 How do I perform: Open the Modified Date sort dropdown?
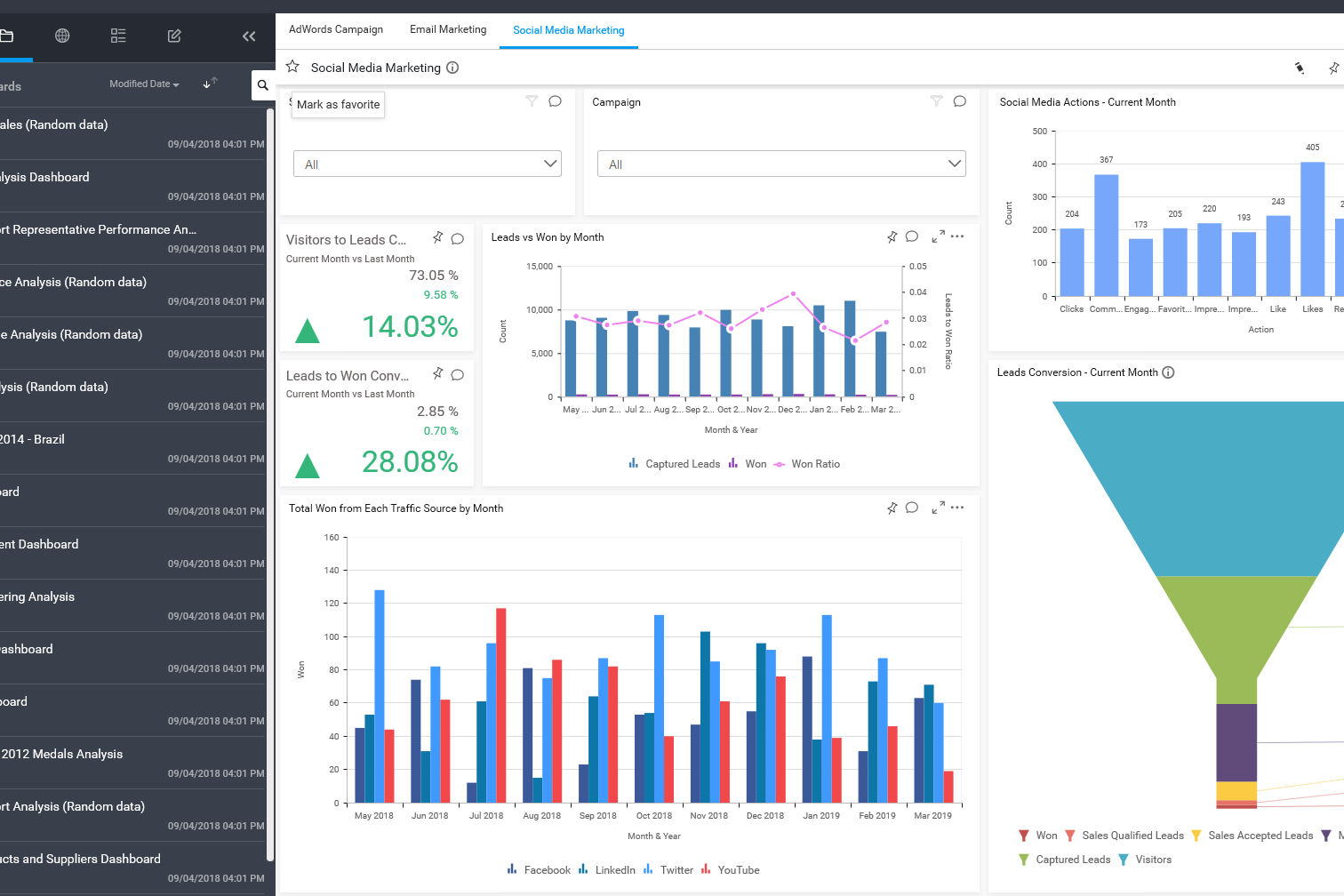pos(144,84)
